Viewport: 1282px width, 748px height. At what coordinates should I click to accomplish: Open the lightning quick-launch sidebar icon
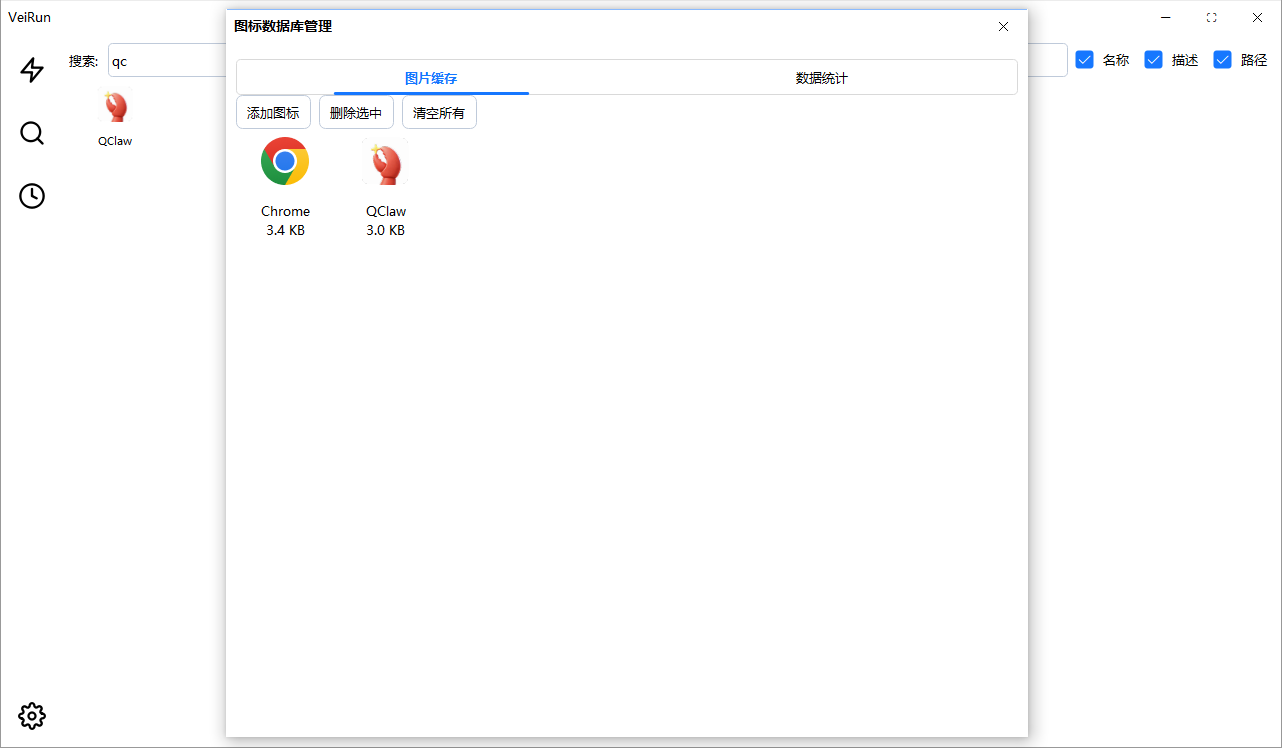[x=32, y=70]
